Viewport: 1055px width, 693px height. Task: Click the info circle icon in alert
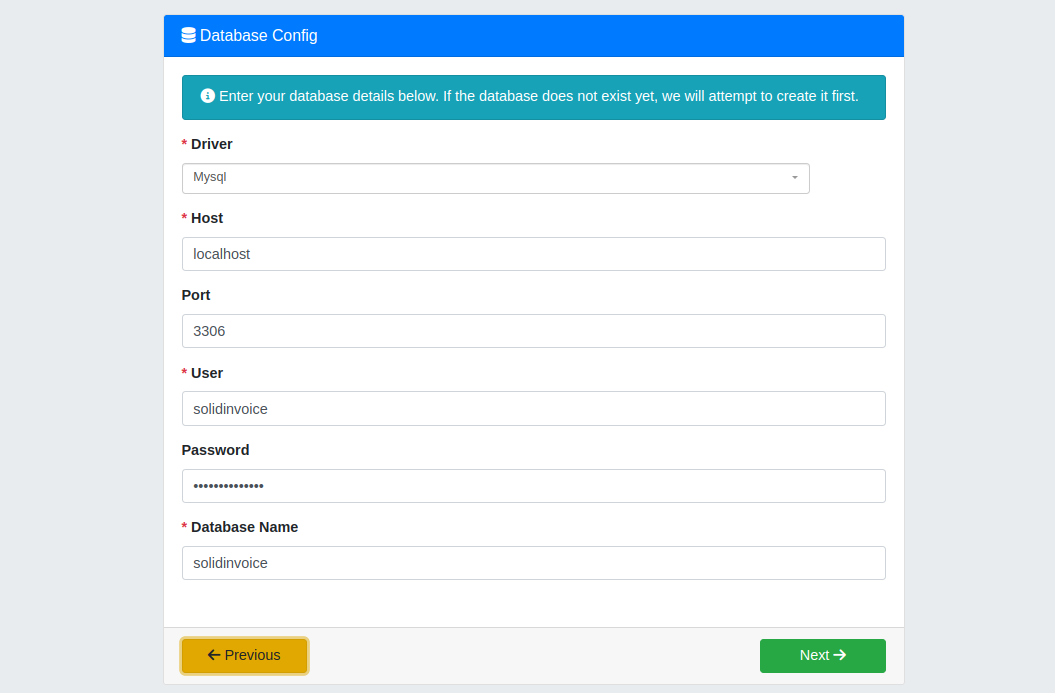coord(208,96)
